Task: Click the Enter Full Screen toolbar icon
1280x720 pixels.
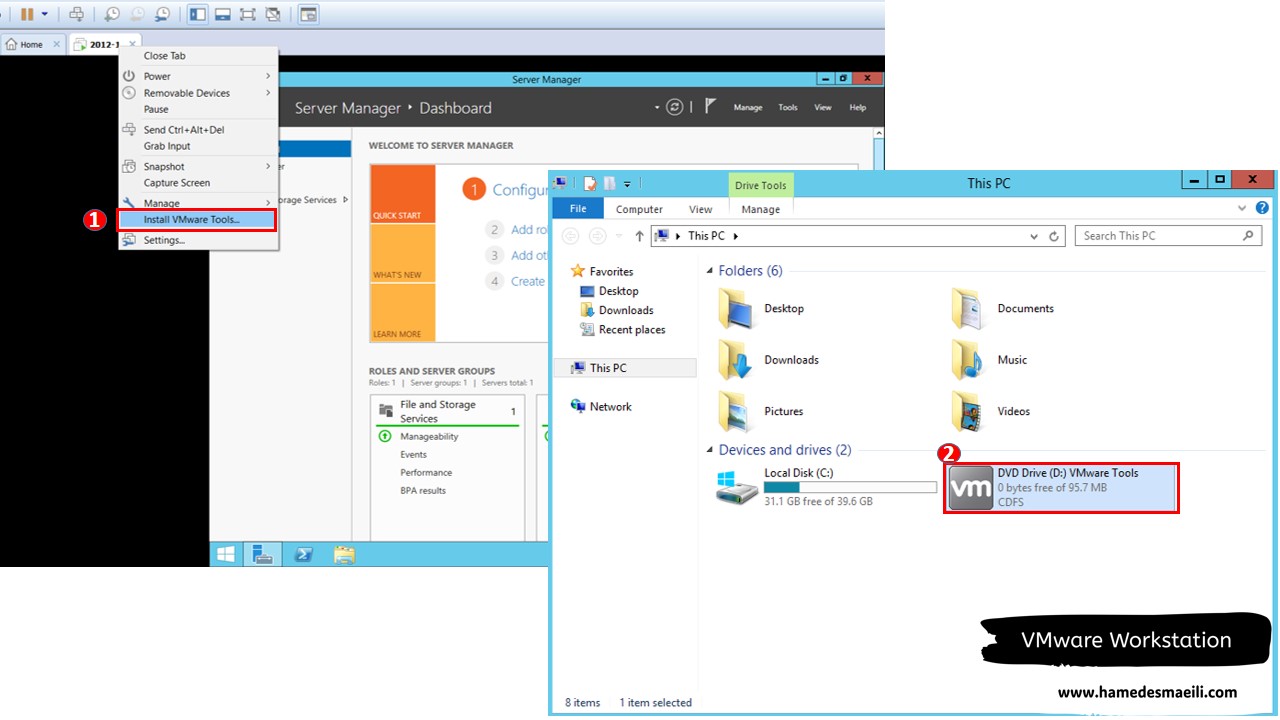Action: 248,14
